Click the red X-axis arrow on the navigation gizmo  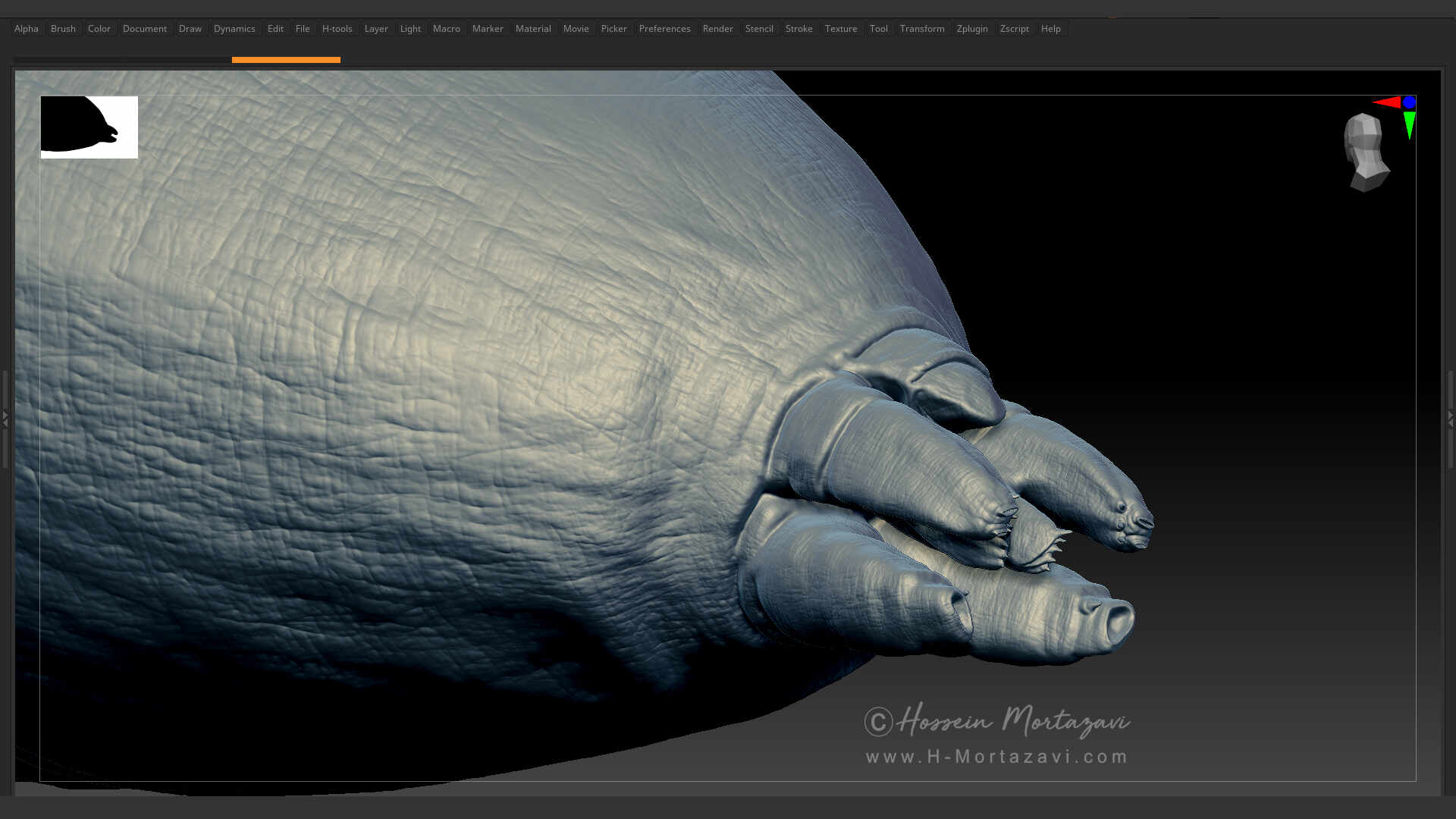pyautogui.click(x=1388, y=101)
